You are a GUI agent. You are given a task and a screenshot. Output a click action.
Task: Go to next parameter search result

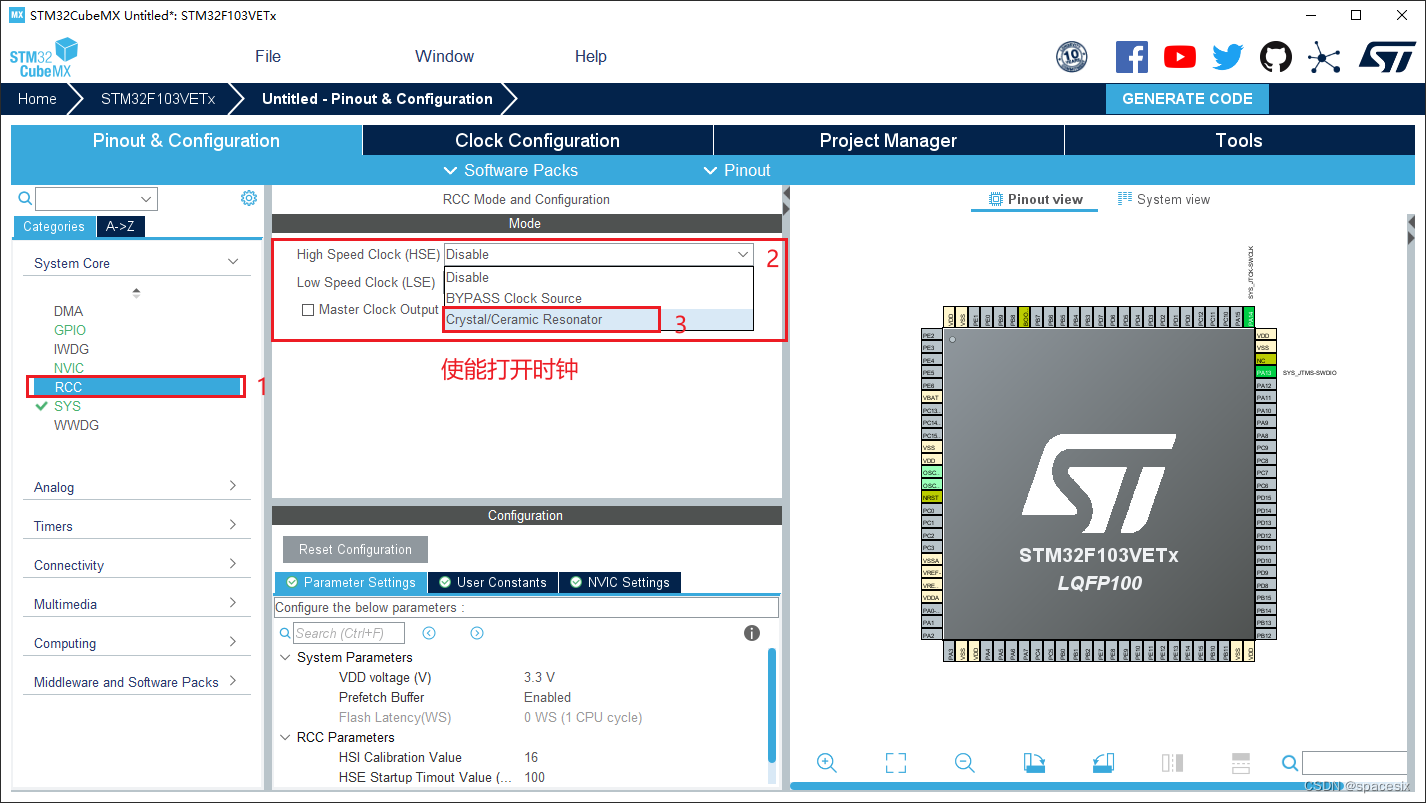click(477, 633)
